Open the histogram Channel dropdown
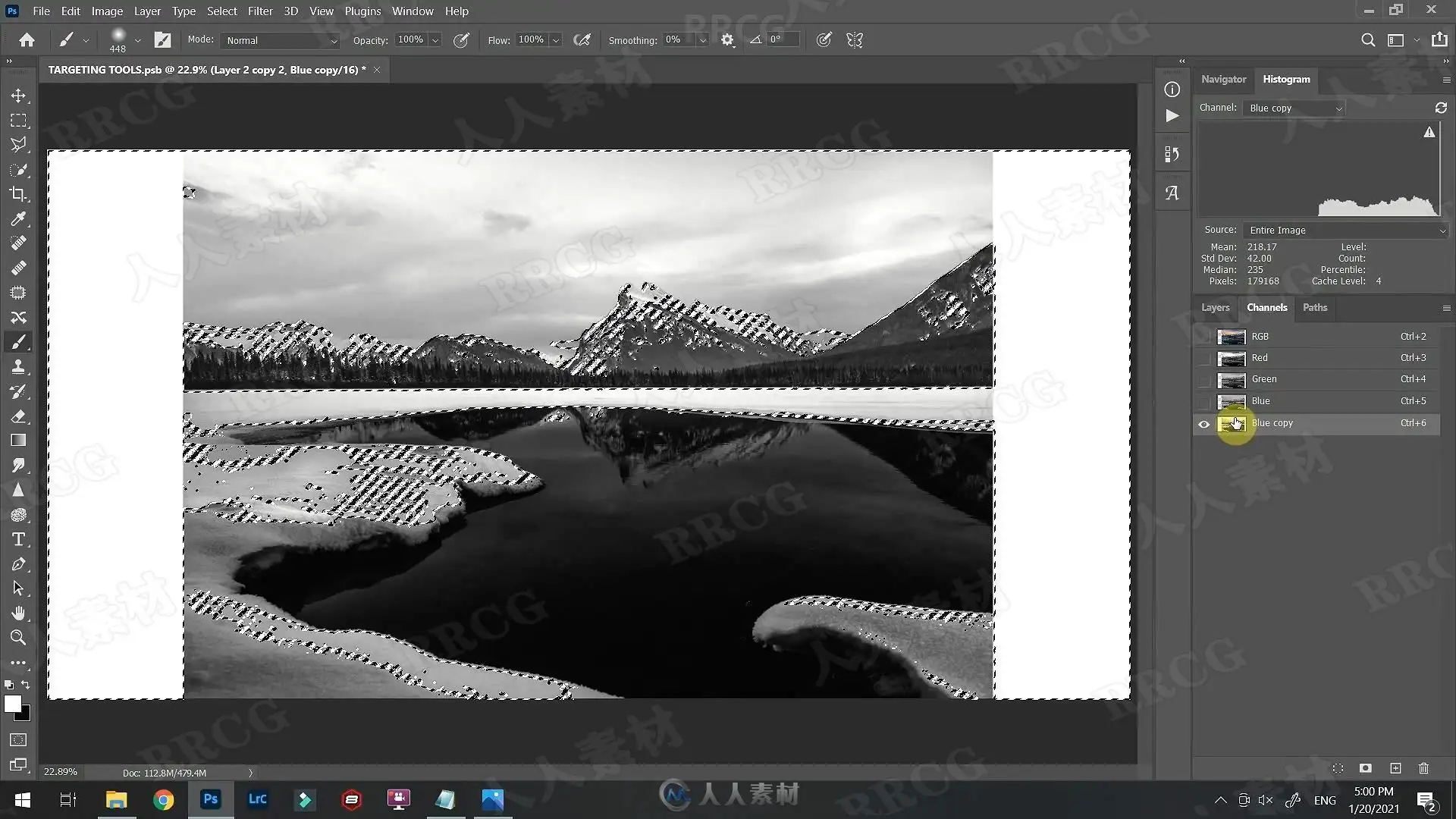The image size is (1456, 819). coord(1294,108)
